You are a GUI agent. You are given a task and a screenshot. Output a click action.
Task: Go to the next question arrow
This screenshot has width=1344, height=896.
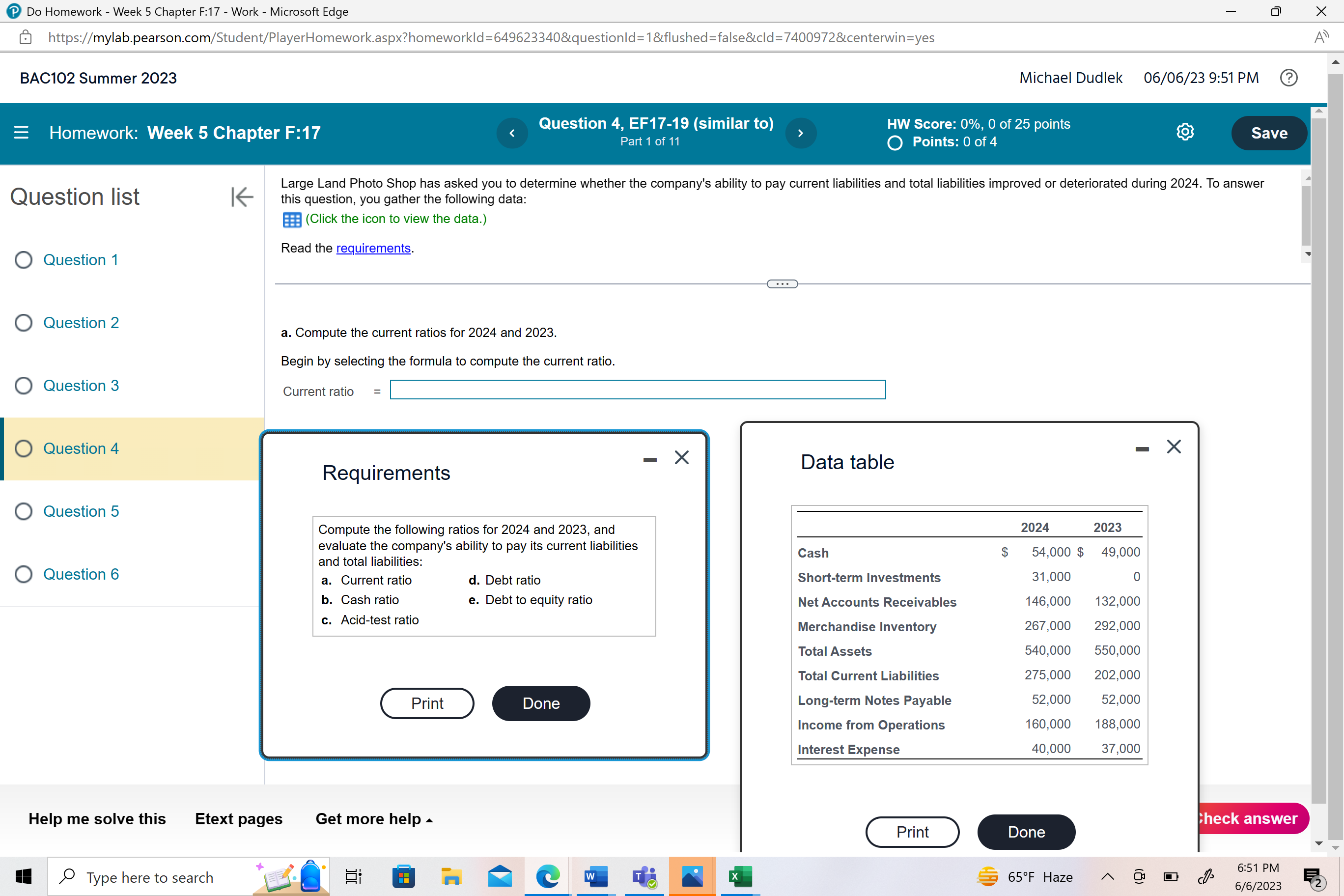pyautogui.click(x=801, y=133)
